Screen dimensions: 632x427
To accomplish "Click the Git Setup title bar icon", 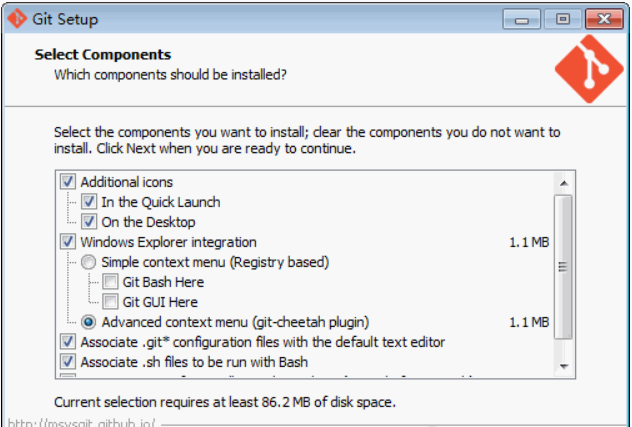I will 17,18.
